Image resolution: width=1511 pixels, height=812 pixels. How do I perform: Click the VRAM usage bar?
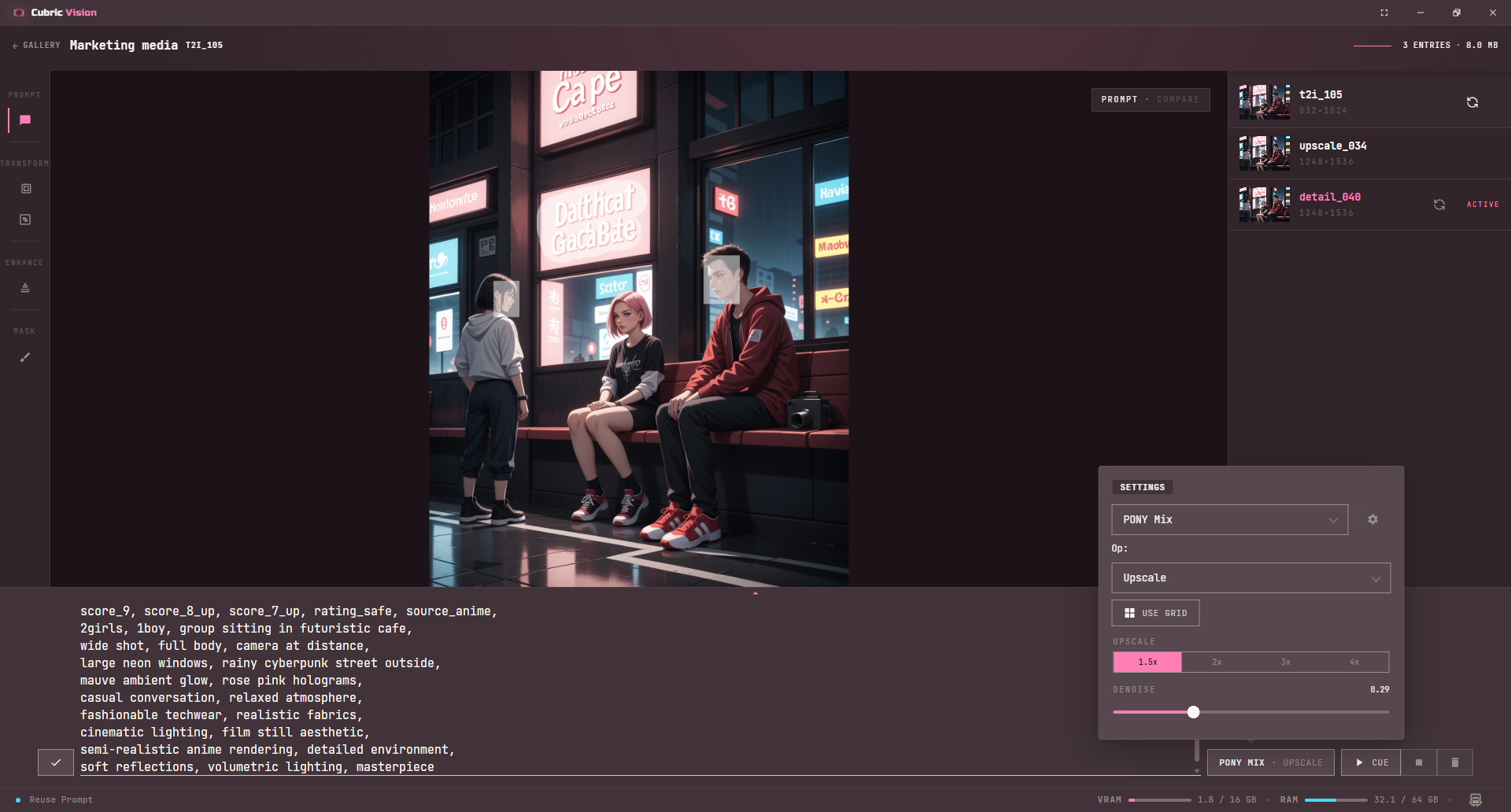pyautogui.click(x=1159, y=799)
